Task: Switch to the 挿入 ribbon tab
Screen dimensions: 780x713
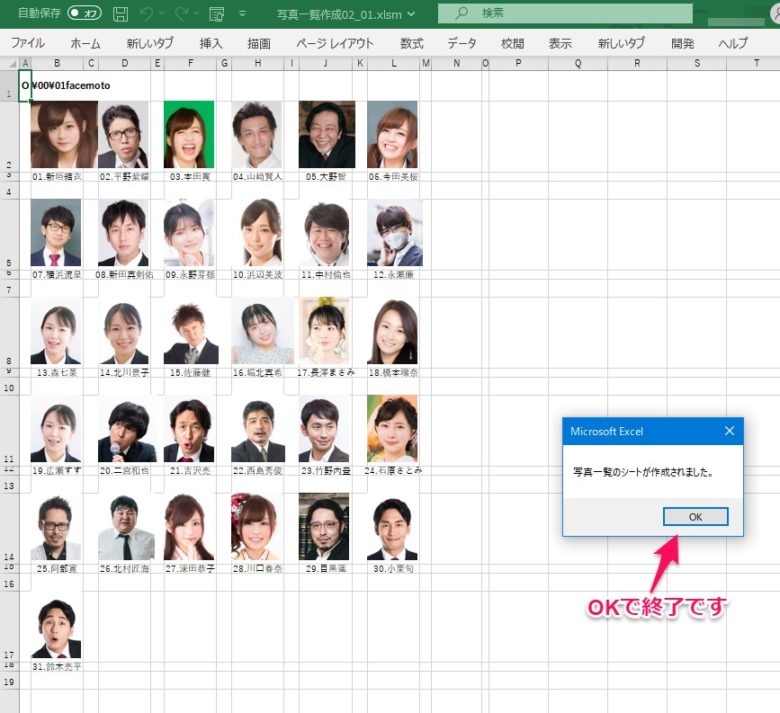Action: (x=211, y=44)
